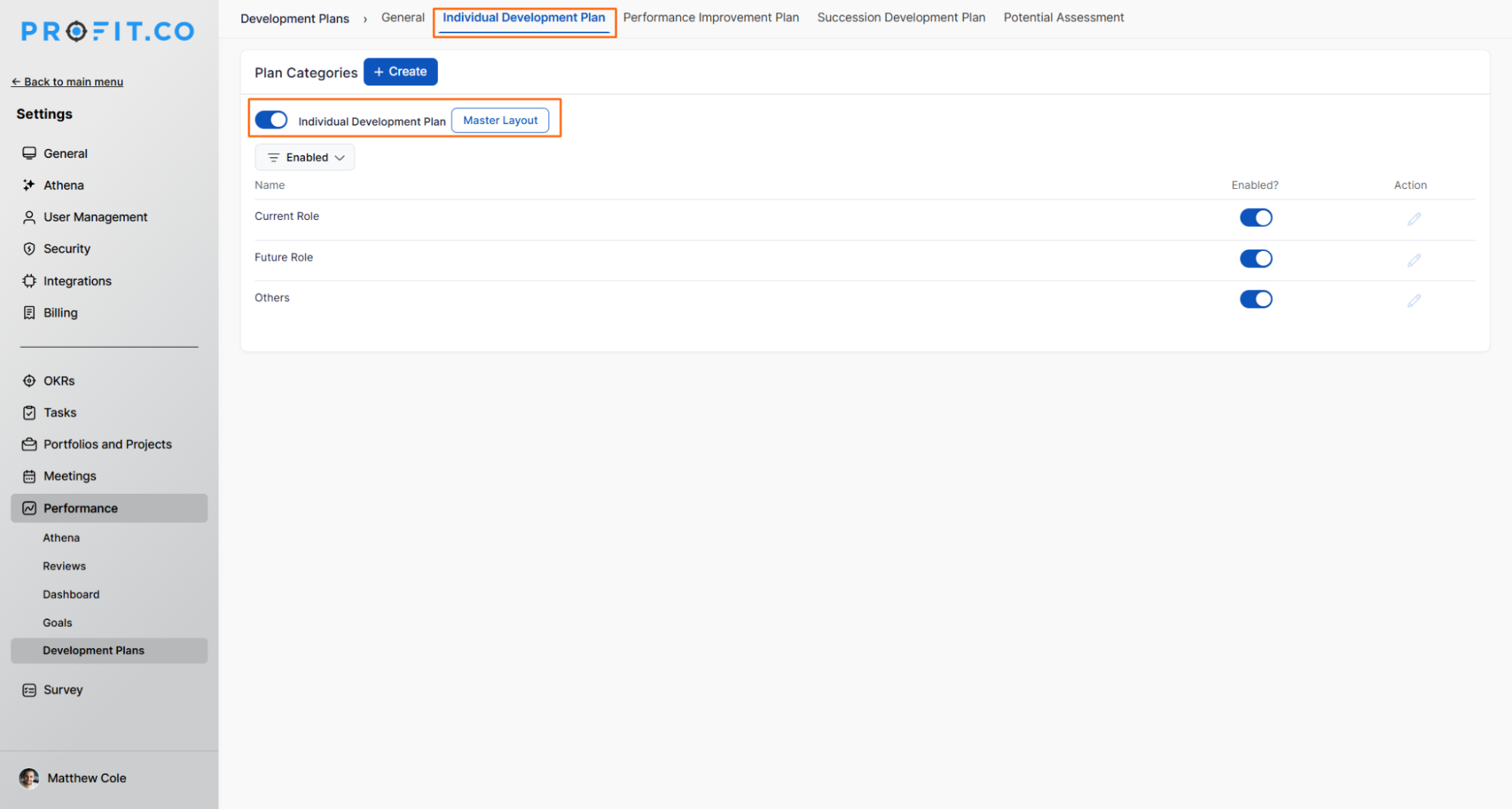The width and height of the screenshot is (1512, 809).
Task: Open Meetings via the calendar icon
Action: (x=29, y=476)
